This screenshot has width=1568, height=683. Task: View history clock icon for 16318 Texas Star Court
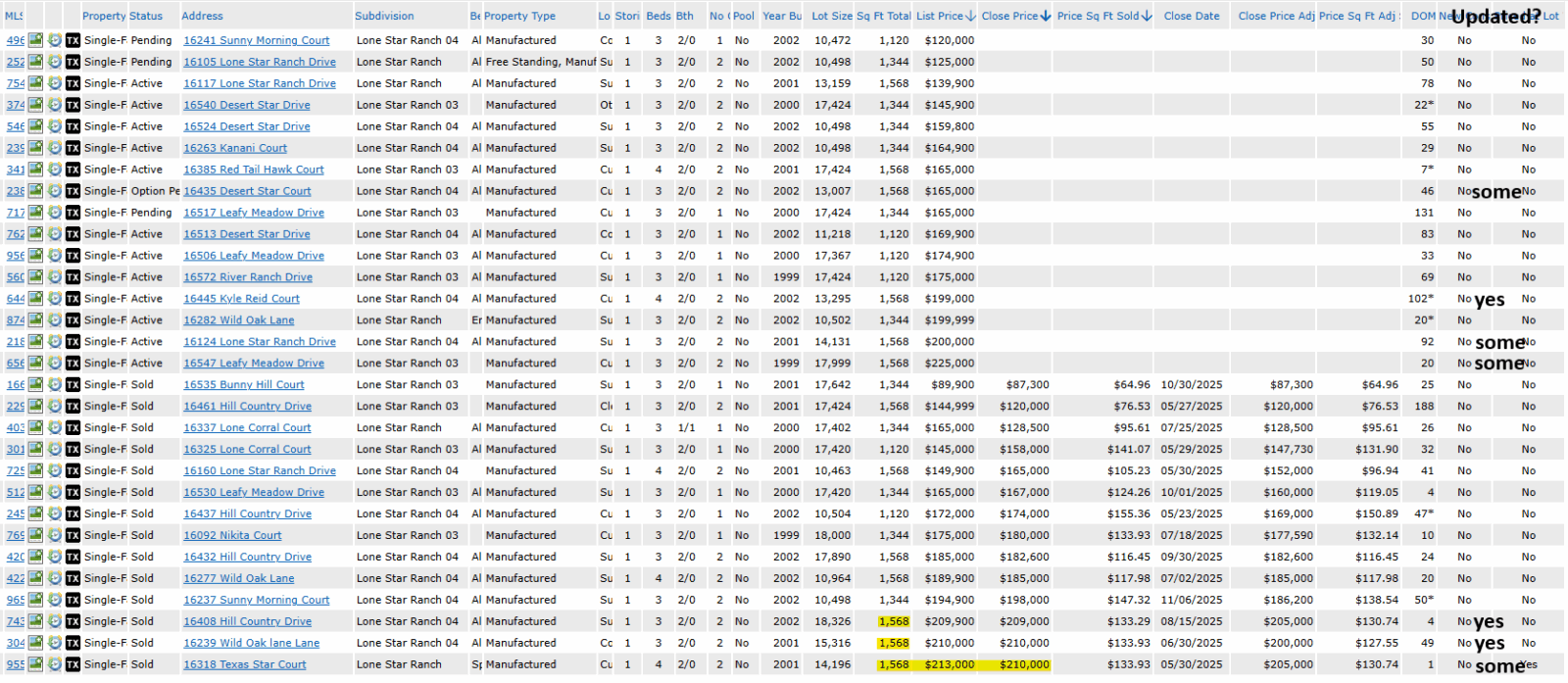pos(55,664)
